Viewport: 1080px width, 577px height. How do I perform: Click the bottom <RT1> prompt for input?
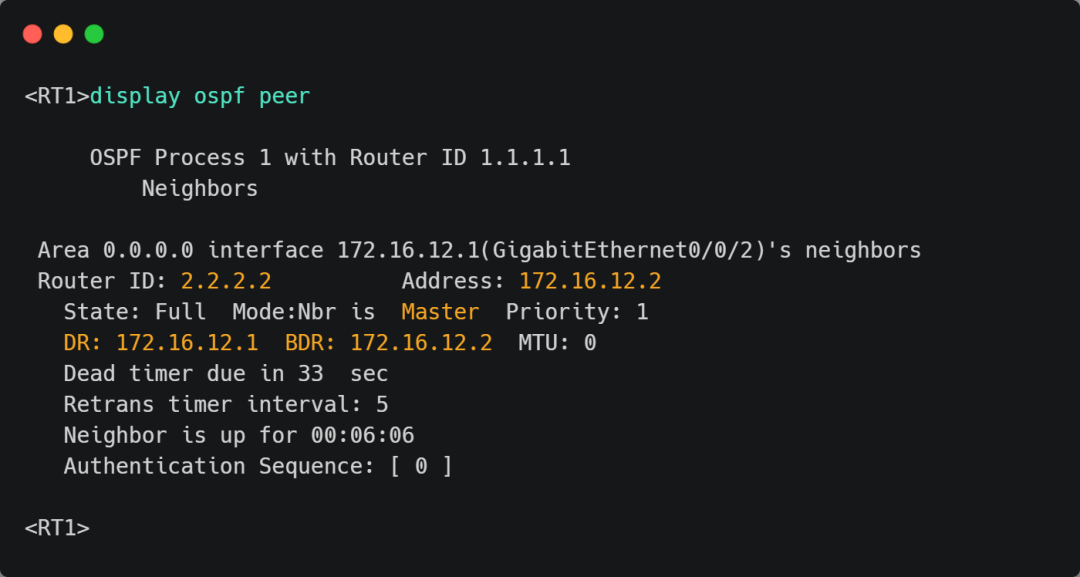click(x=57, y=528)
